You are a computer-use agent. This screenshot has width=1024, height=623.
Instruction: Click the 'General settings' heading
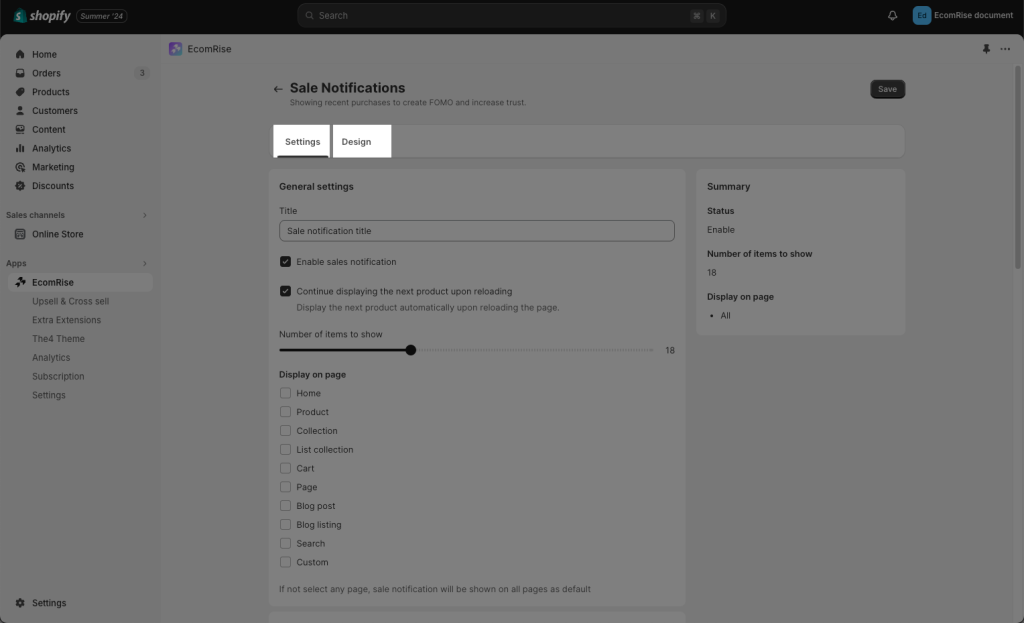coord(316,187)
